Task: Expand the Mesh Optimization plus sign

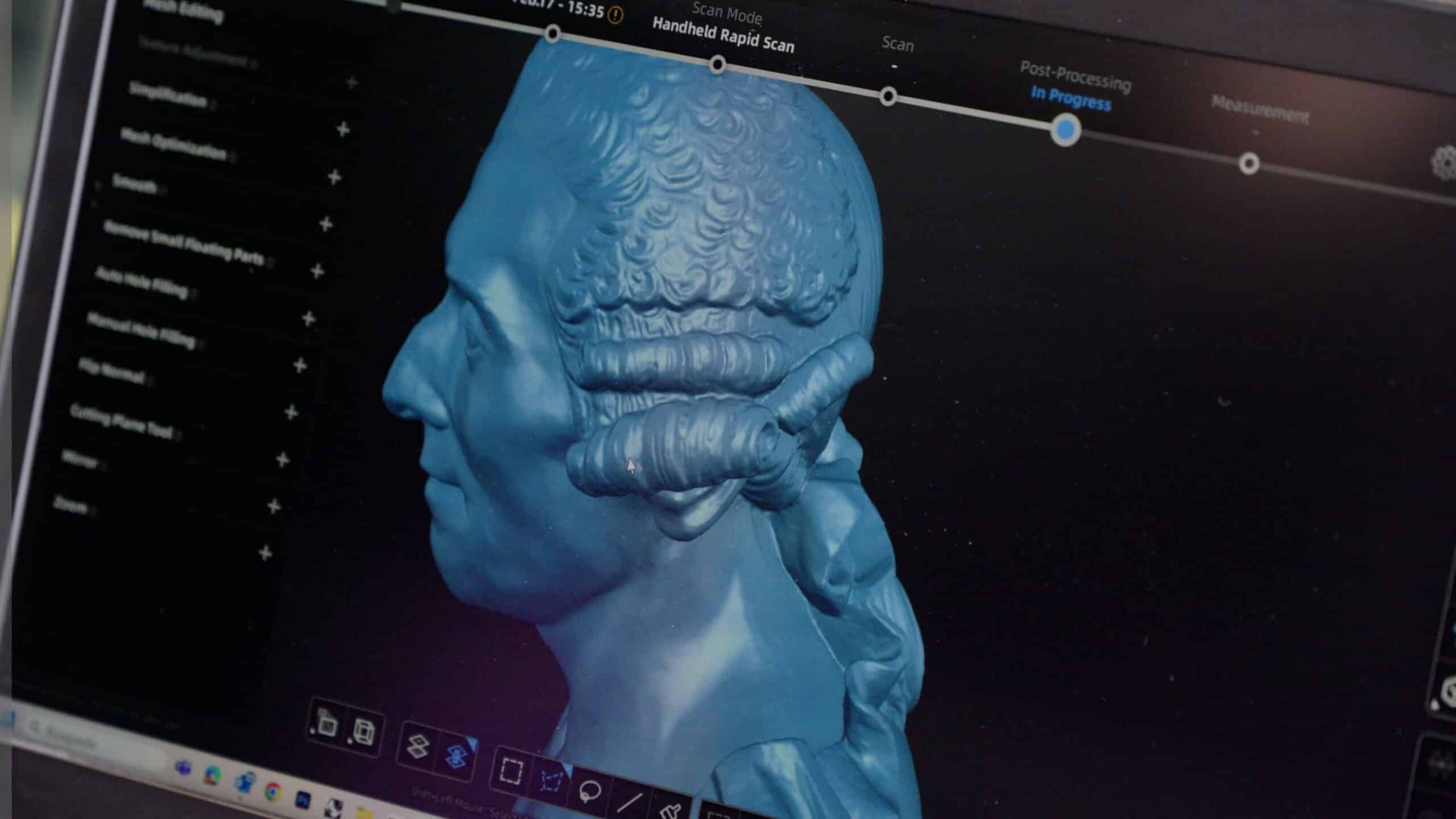Action: (x=334, y=177)
